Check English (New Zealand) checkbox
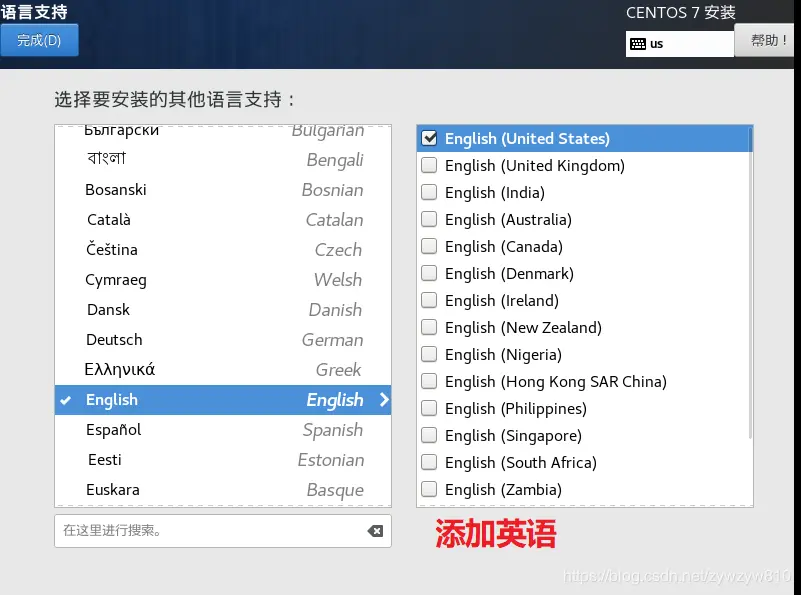The image size is (801, 595). click(x=429, y=327)
